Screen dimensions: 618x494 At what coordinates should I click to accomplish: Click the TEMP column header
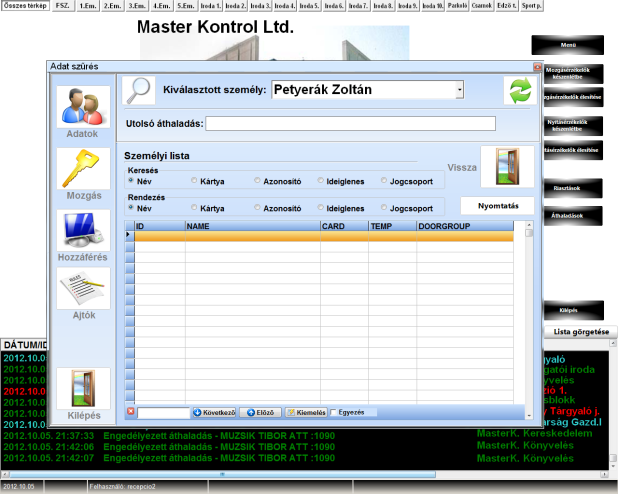coord(393,226)
